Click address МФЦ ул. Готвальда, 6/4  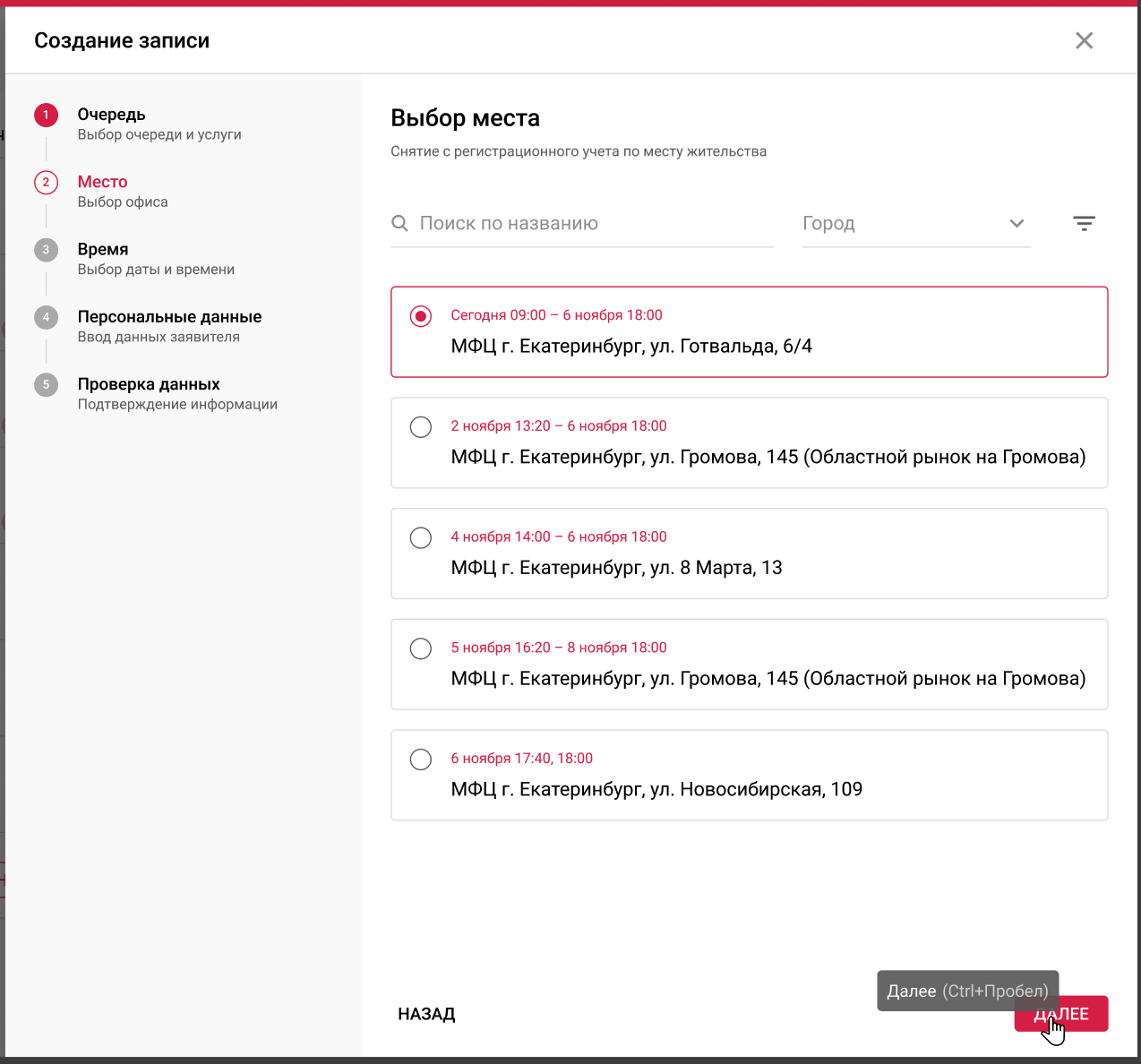tap(631, 347)
